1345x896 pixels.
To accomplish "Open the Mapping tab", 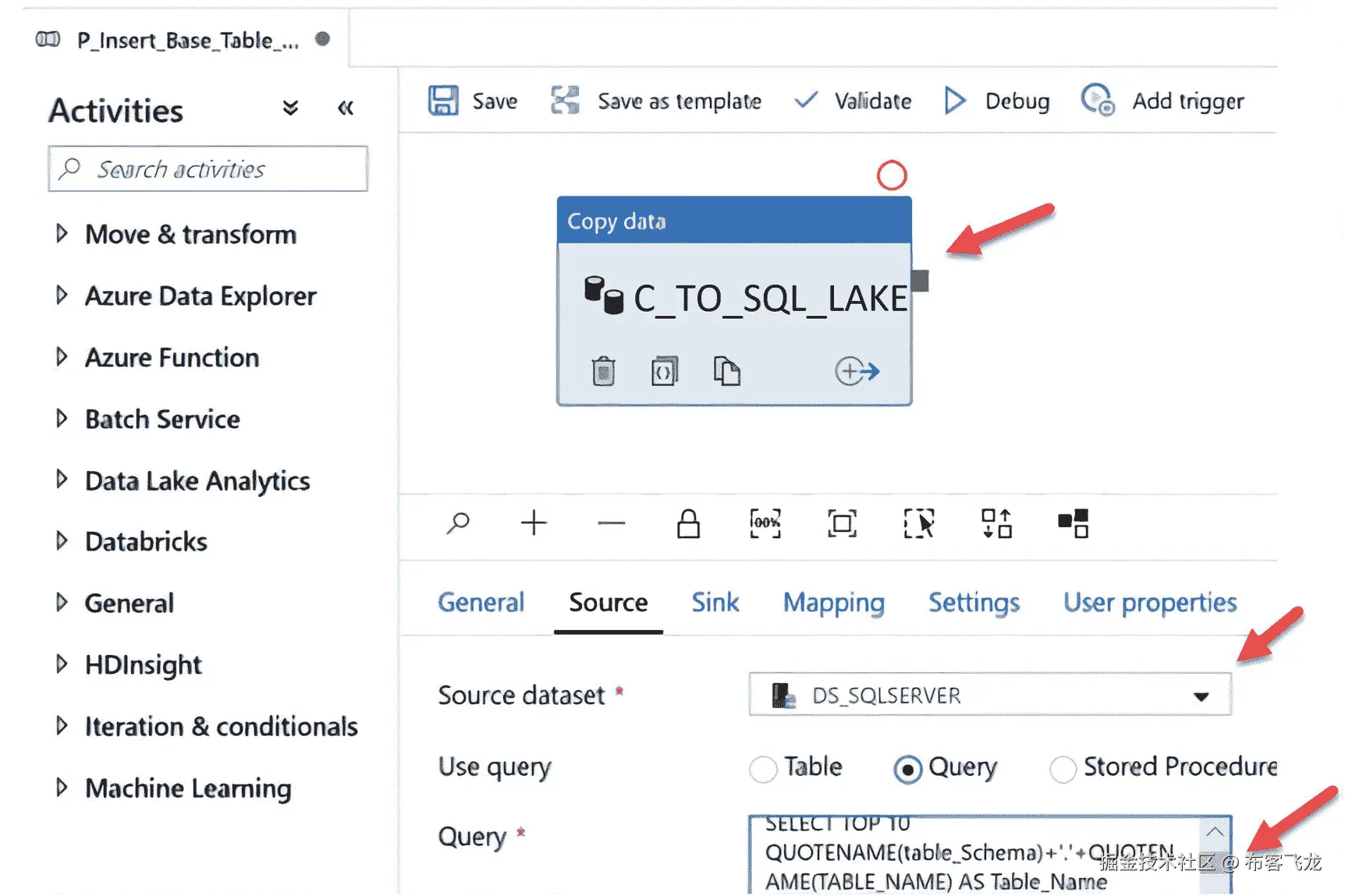I will pos(833,603).
